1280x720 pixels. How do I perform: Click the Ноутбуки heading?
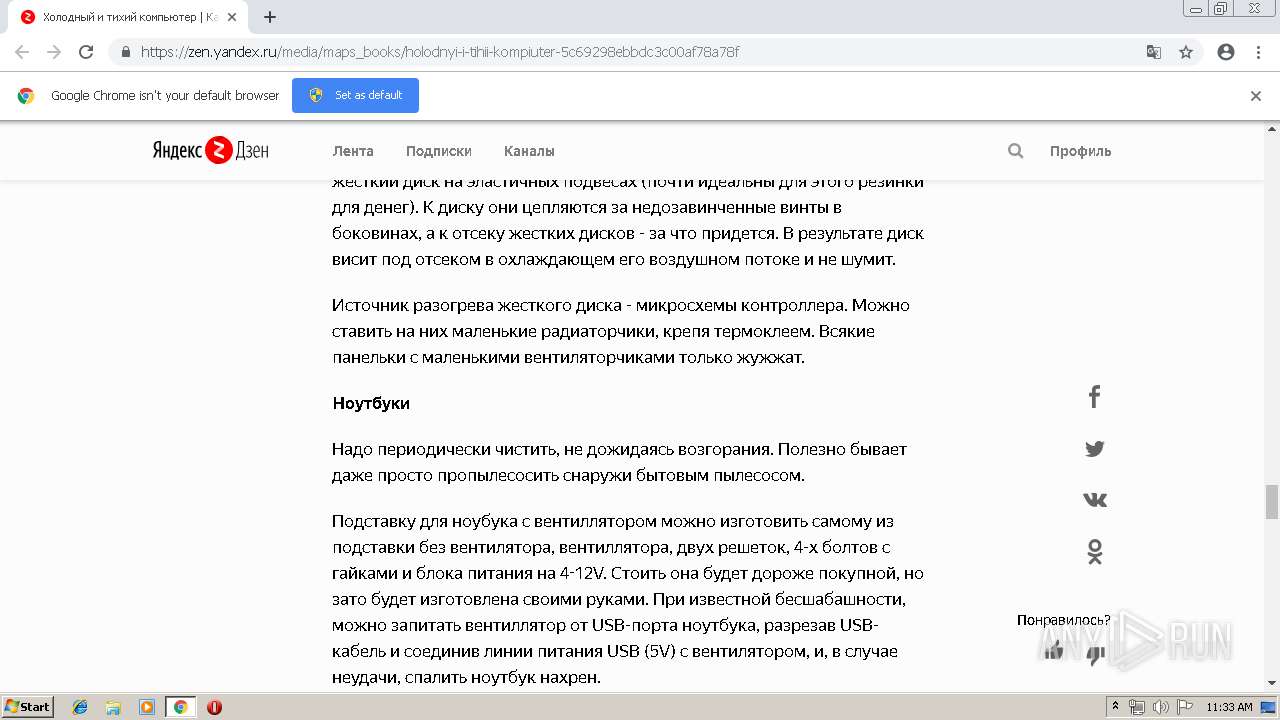point(371,403)
